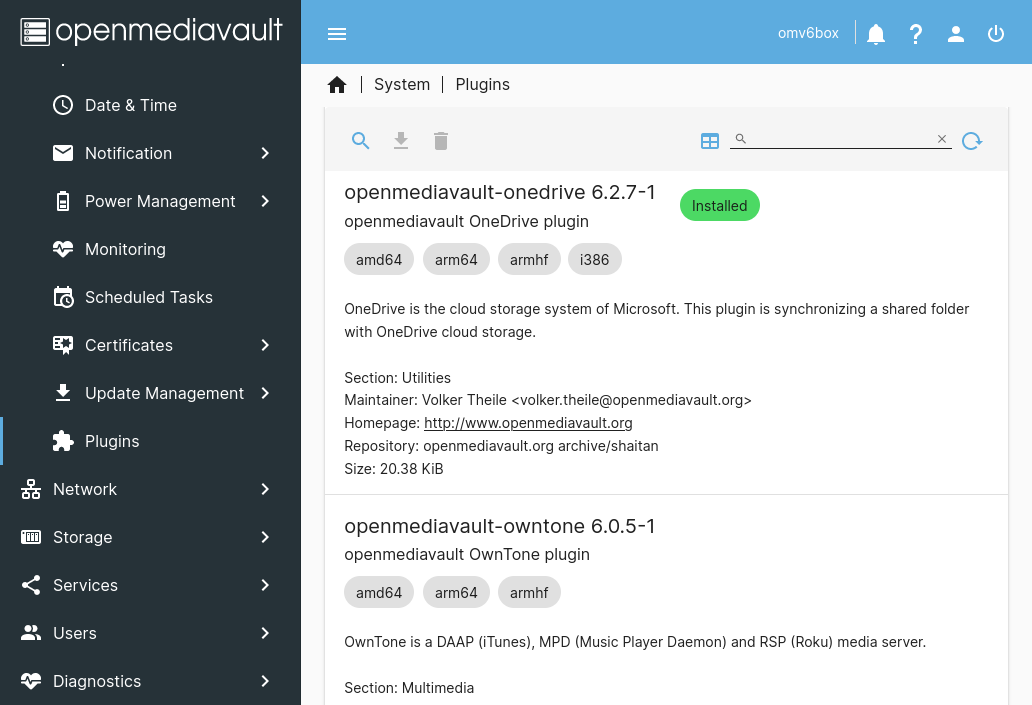Expand the Network chevron
1032x705 pixels.
tap(265, 489)
